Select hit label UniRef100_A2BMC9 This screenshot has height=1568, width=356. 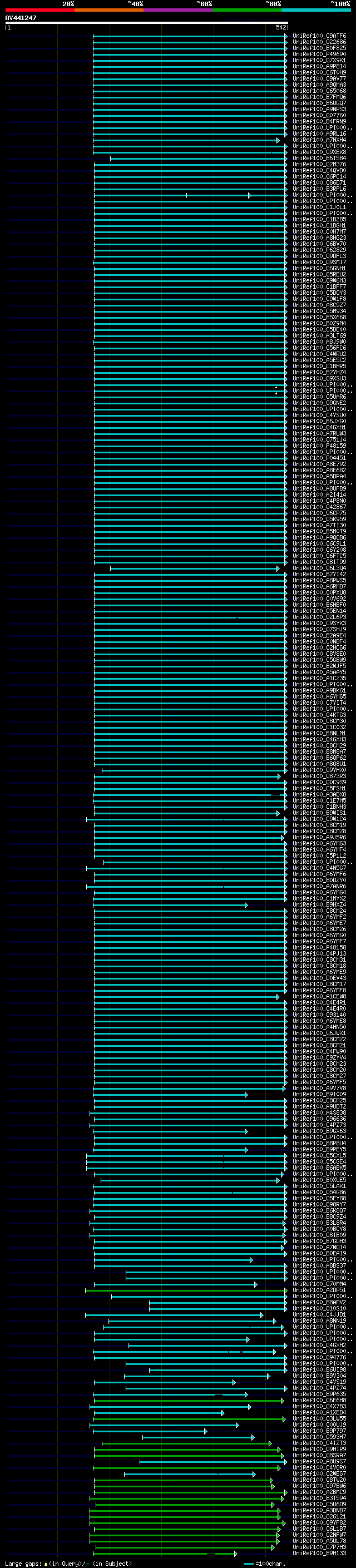pyautogui.click(x=319, y=1492)
